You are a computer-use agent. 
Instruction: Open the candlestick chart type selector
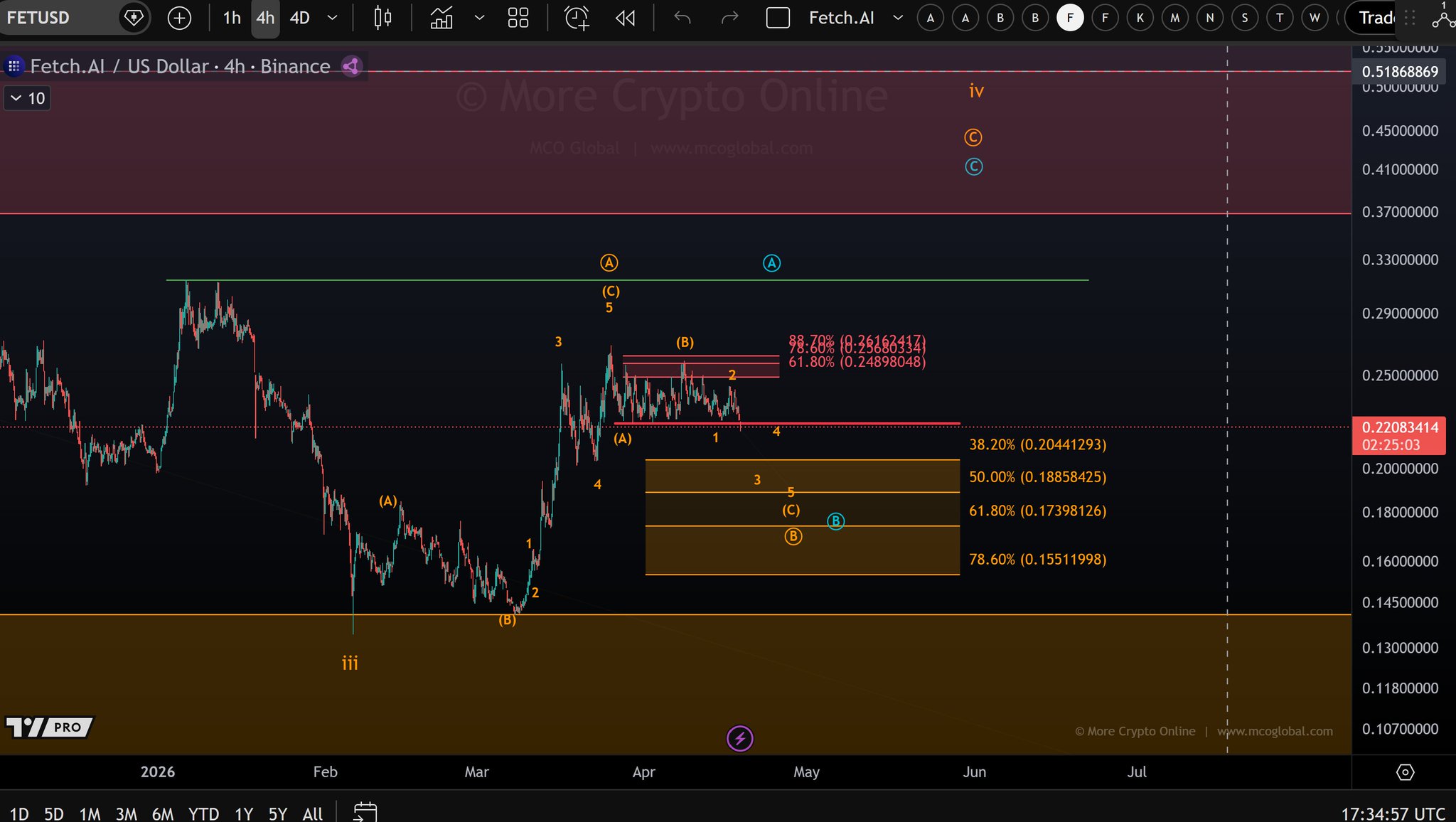[x=382, y=18]
